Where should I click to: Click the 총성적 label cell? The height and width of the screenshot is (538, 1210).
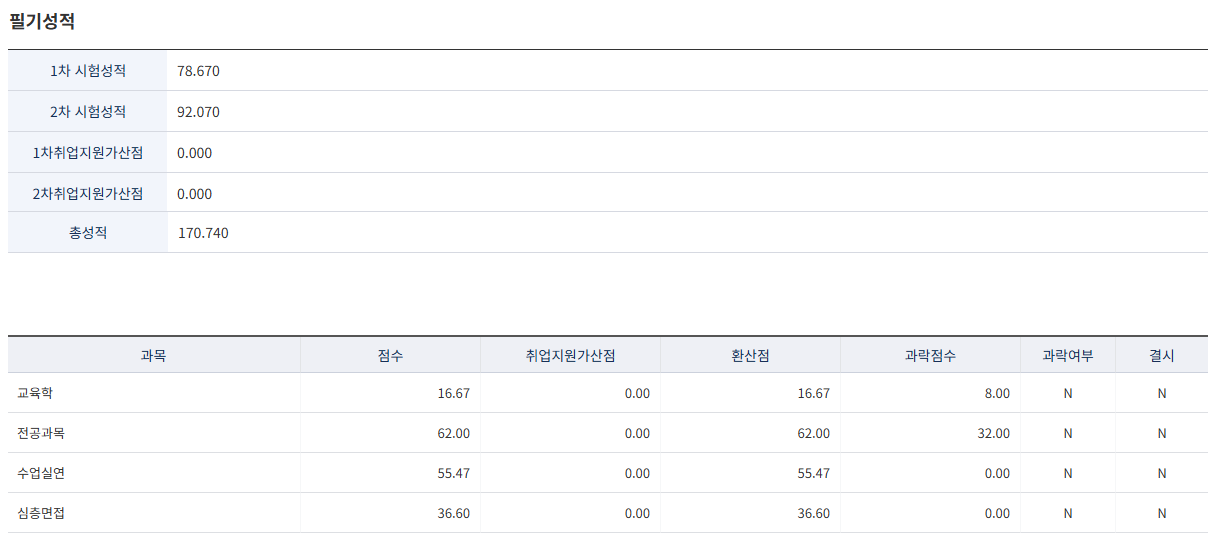pos(88,233)
